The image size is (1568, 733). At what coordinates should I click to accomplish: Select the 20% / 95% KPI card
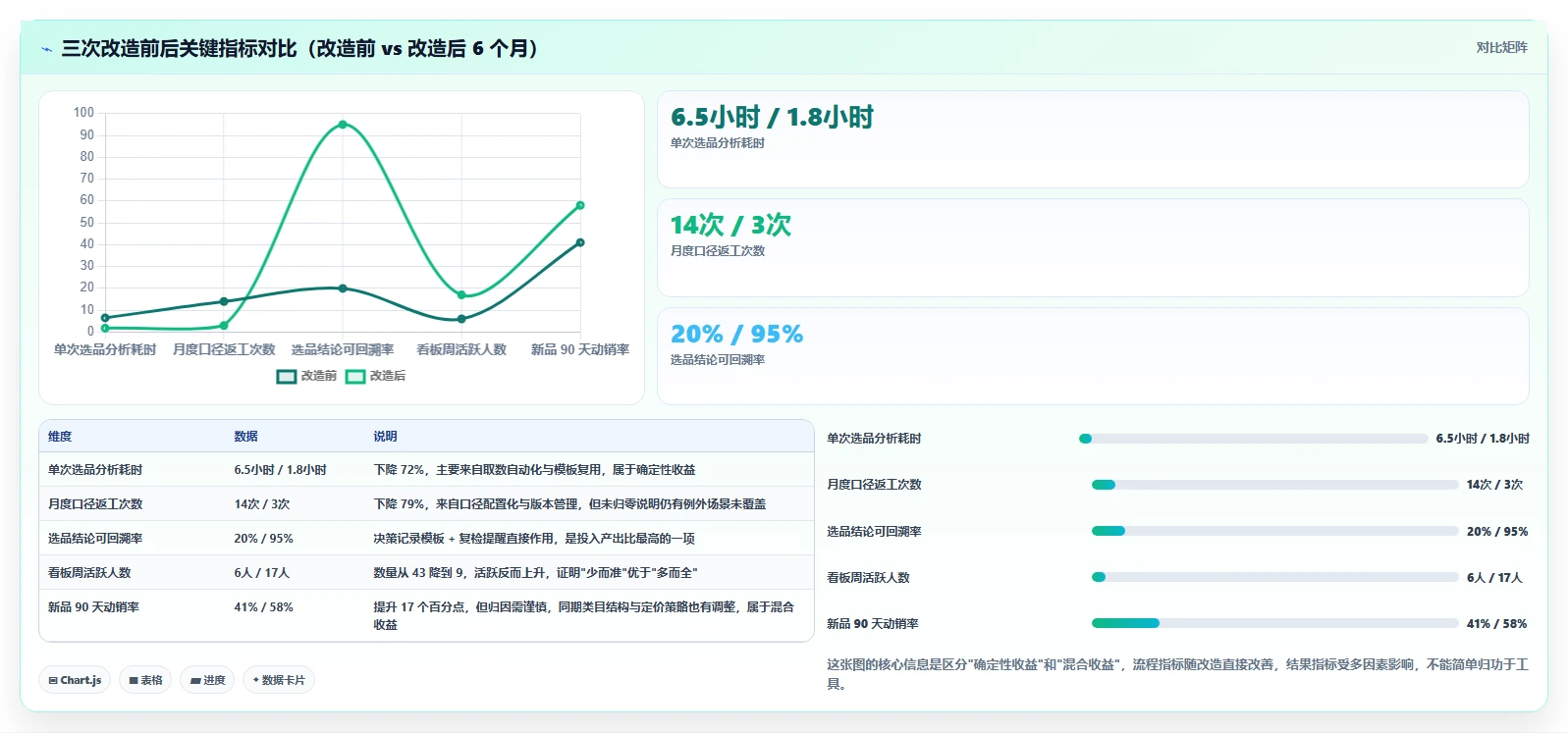coord(1093,356)
